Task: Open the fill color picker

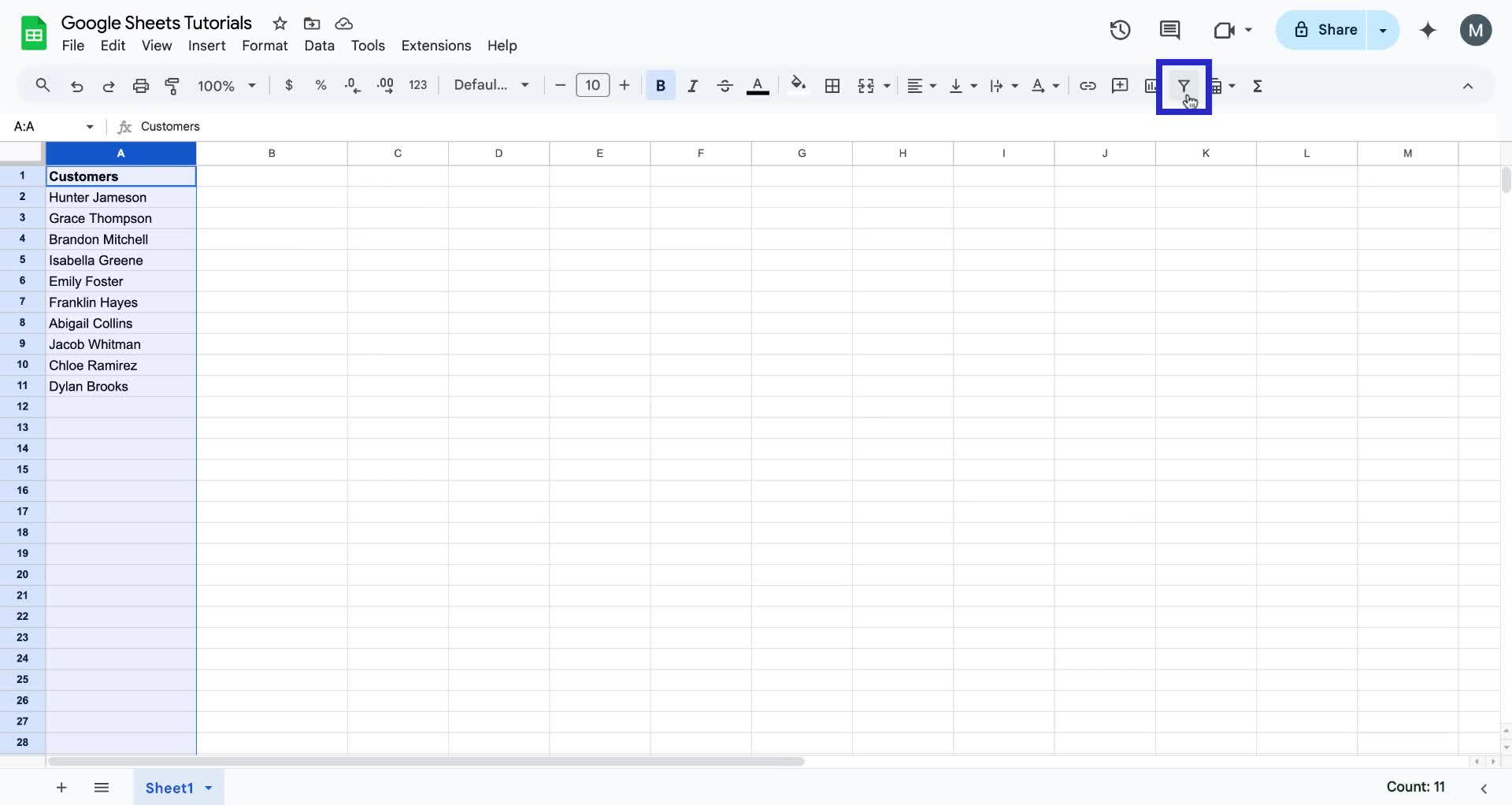Action: pos(798,85)
